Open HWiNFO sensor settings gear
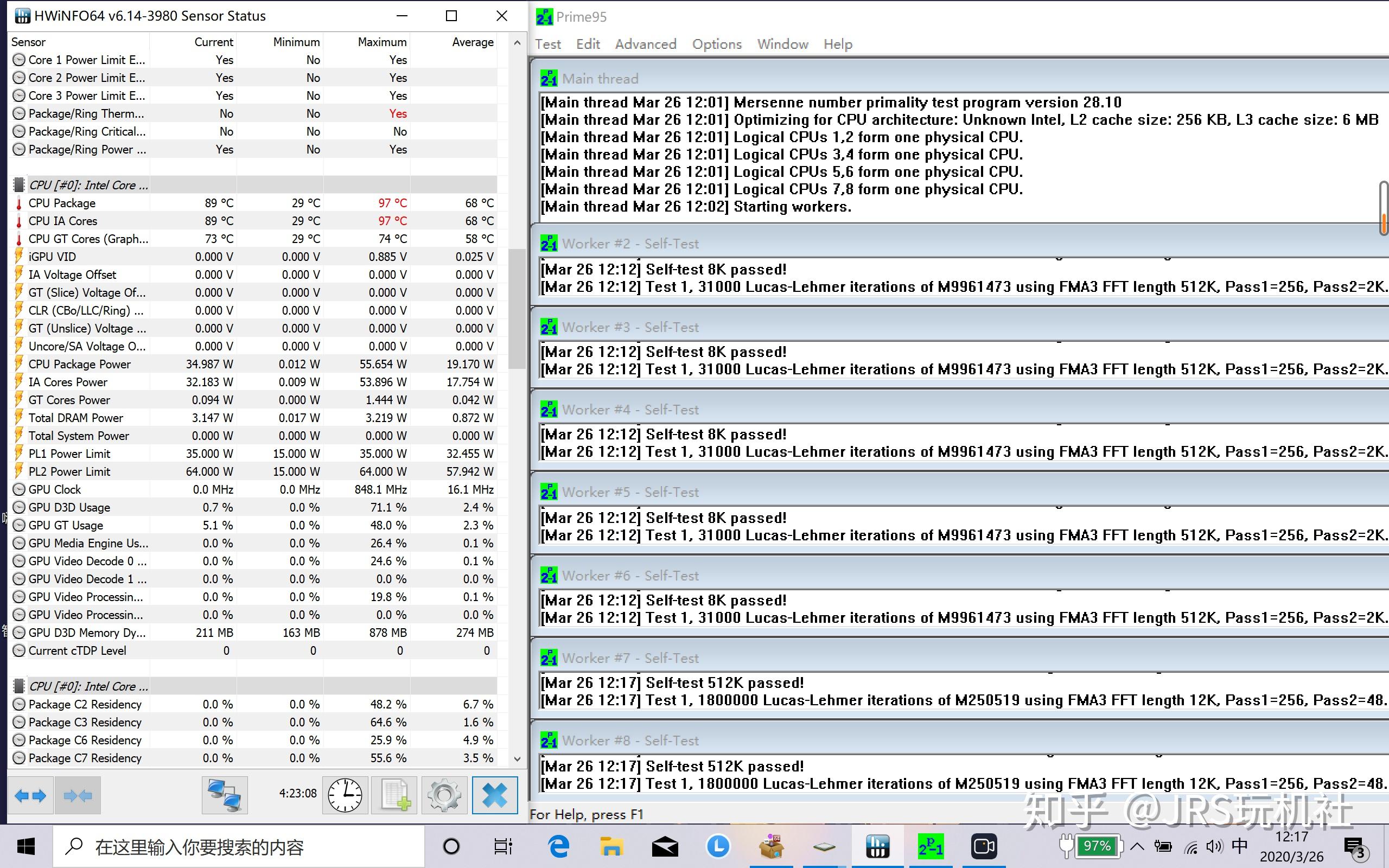The width and height of the screenshot is (1389, 868). coord(444,795)
